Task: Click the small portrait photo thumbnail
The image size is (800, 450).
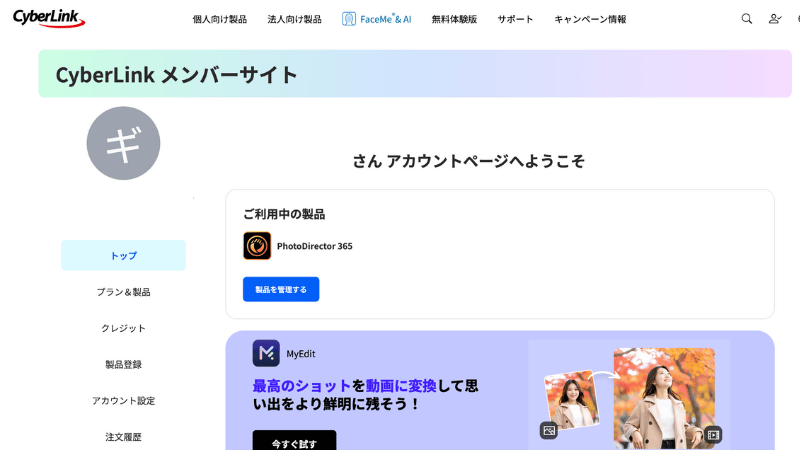Action: (x=571, y=401)
